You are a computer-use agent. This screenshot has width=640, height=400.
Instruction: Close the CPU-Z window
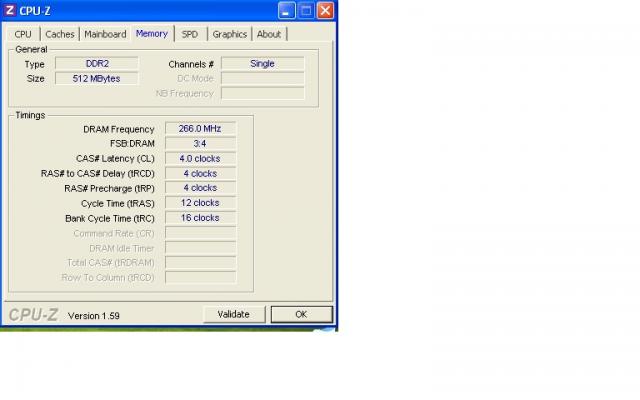coord(326,11)
